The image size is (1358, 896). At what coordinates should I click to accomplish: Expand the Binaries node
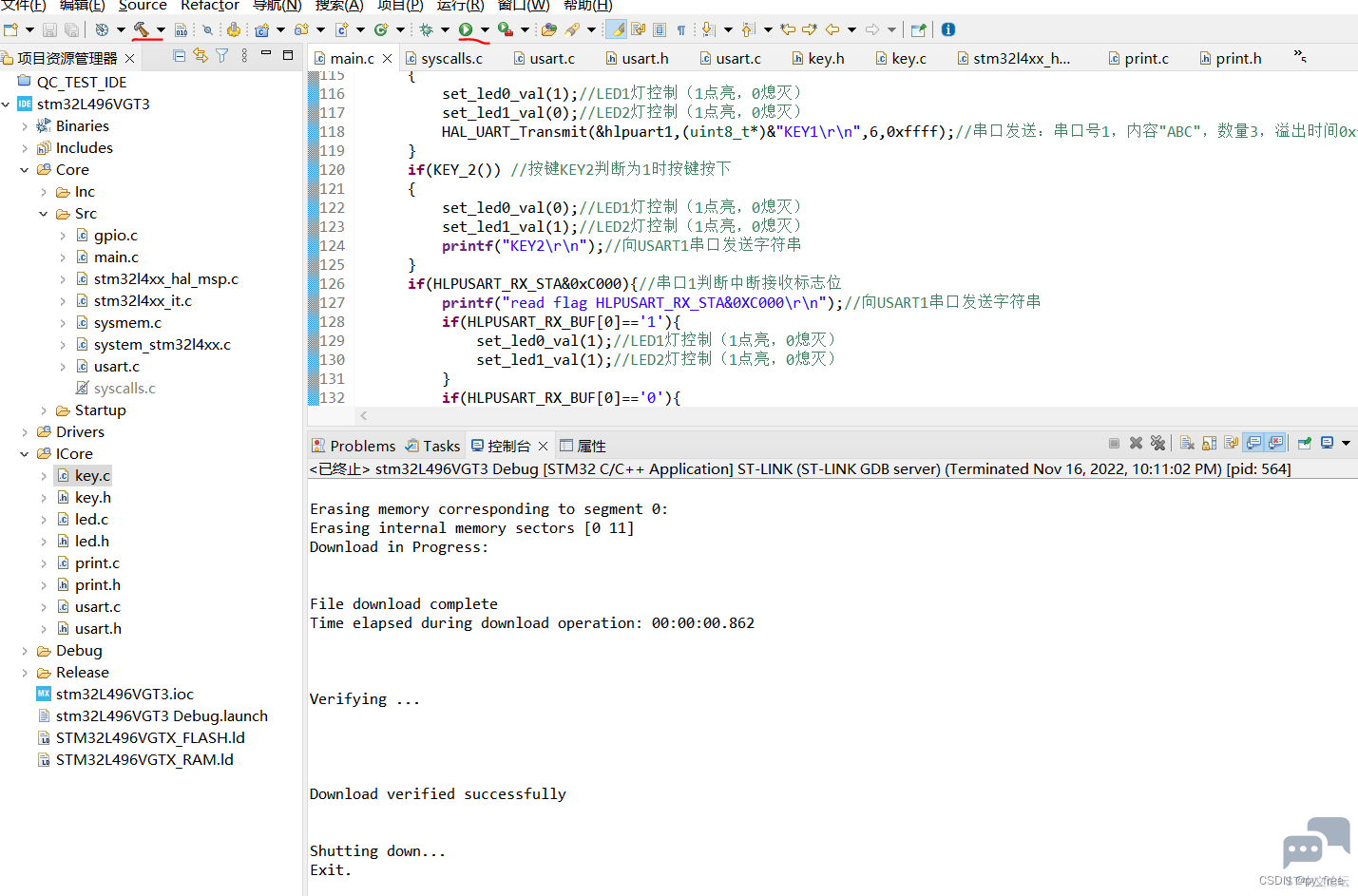[25, 126]
